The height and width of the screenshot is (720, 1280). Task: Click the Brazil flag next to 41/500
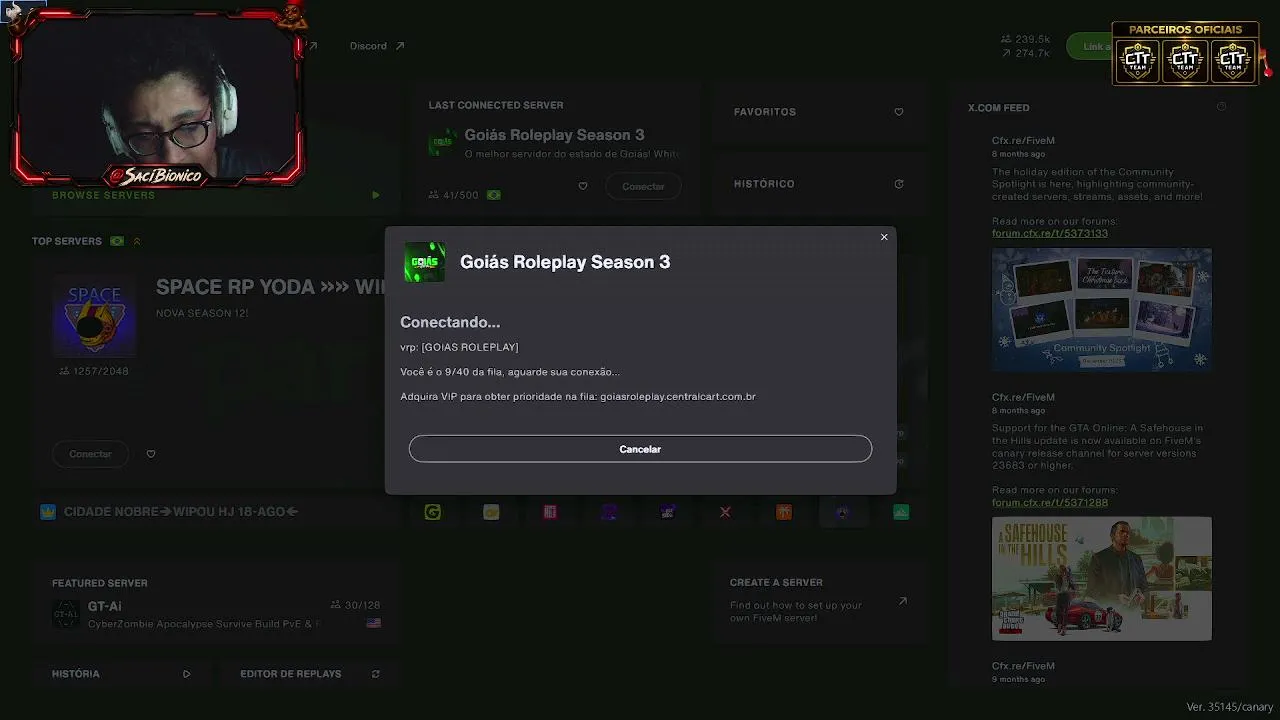(x=493, y=195)
